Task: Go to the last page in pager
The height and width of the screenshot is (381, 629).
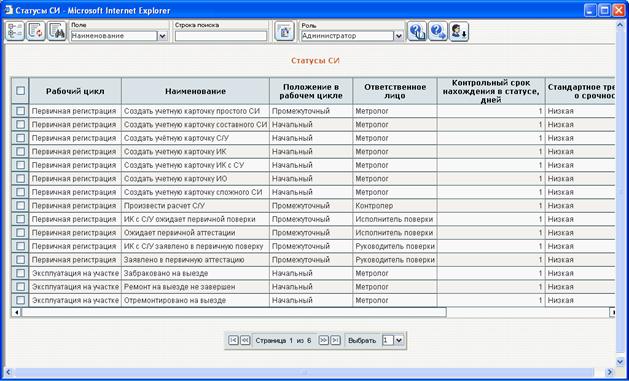Action: pos(335,340)
